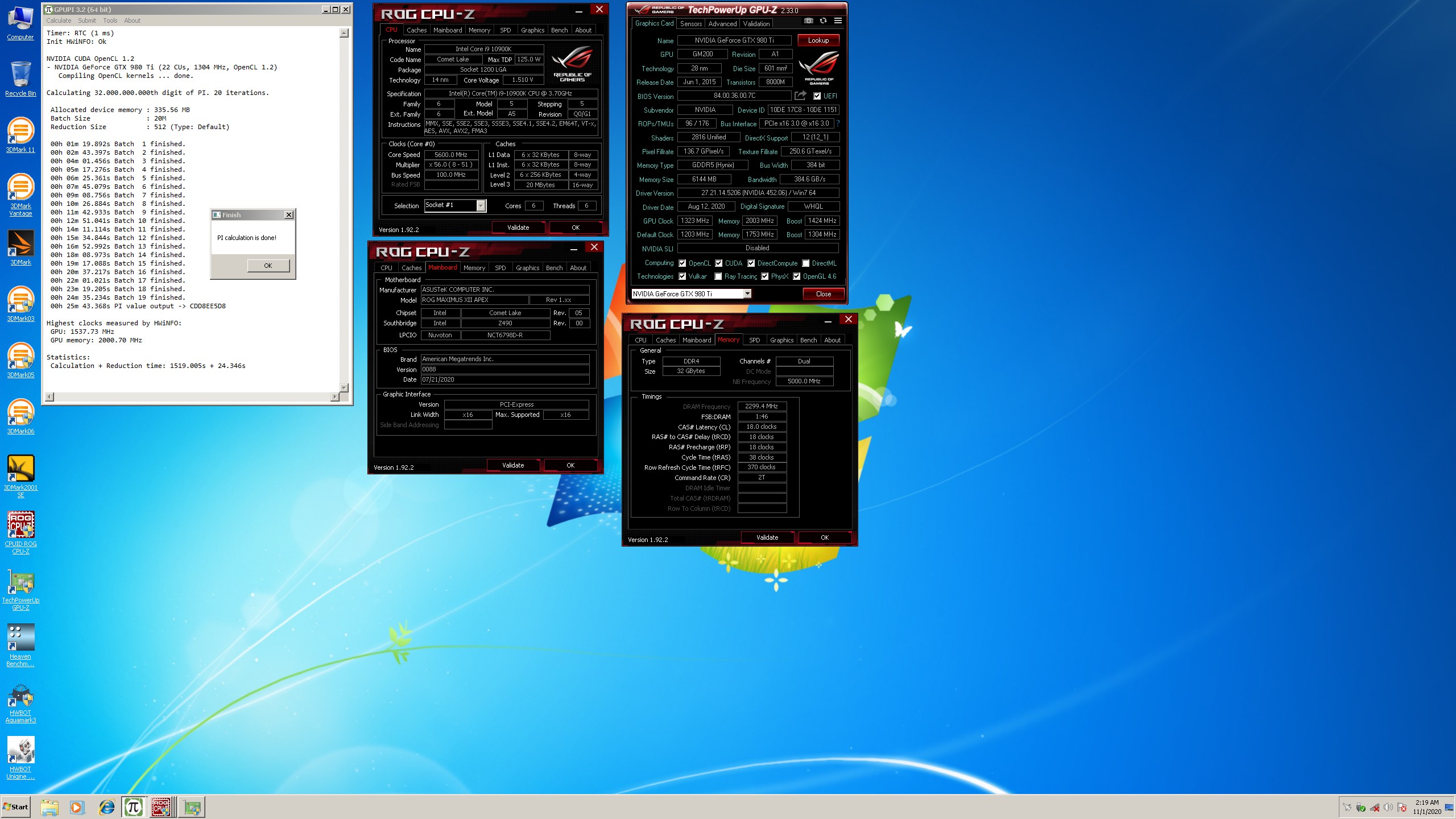Toggle the OpenGL 4.6 checkbox

click(x=797, y=276)
